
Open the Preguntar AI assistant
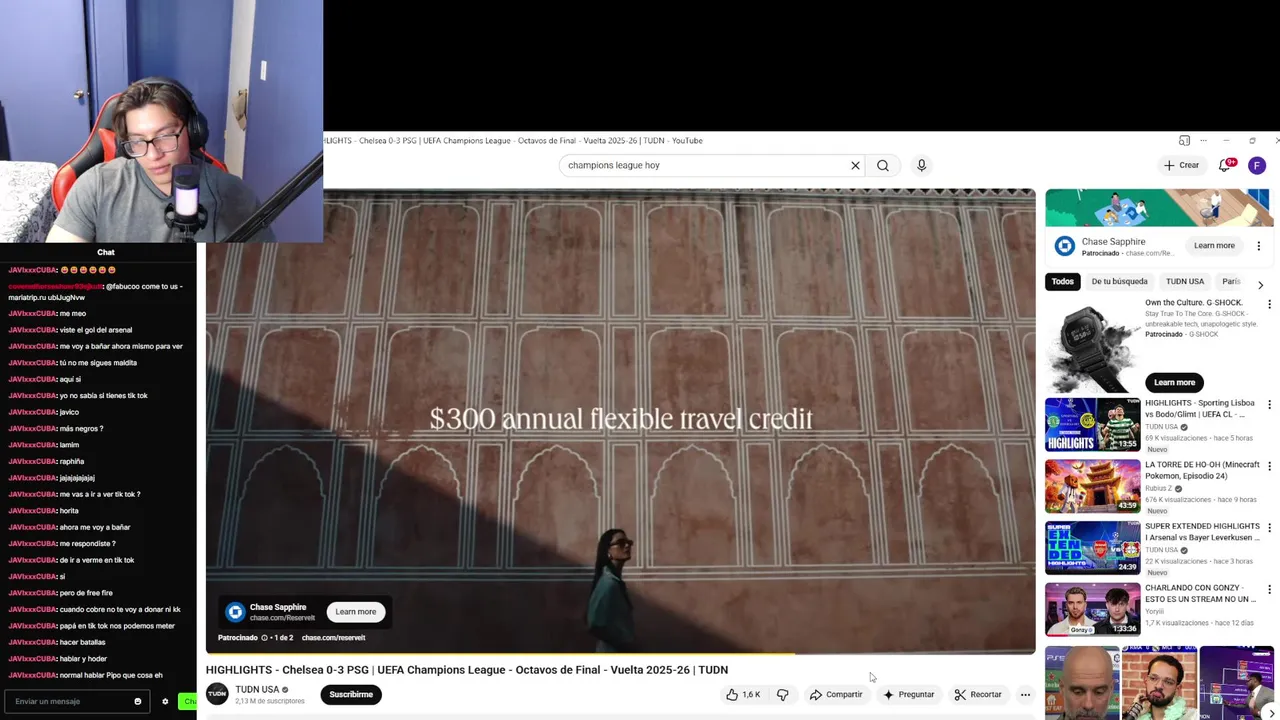[x=908, y=695]
